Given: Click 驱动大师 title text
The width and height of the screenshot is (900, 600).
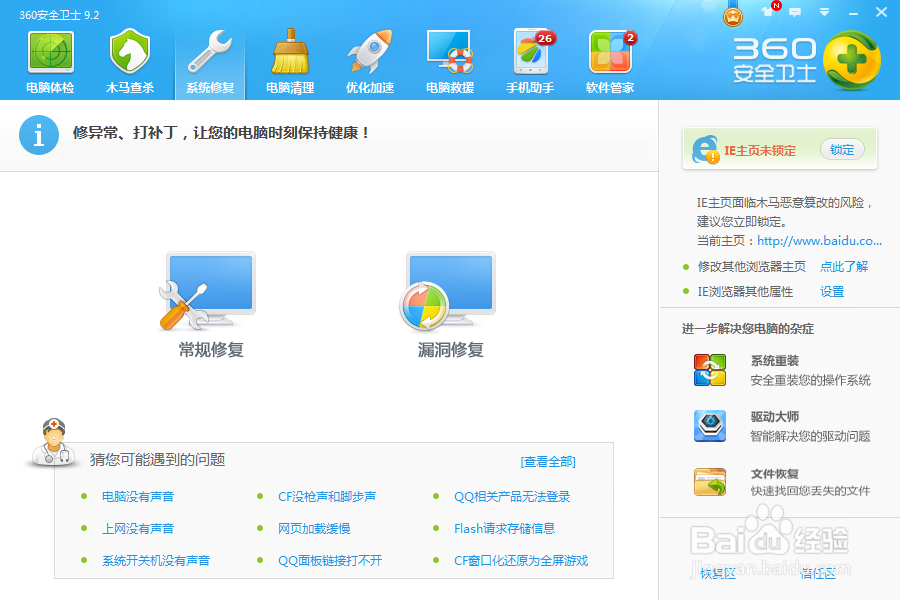Looking at the screenshot, I should (775, 417).
